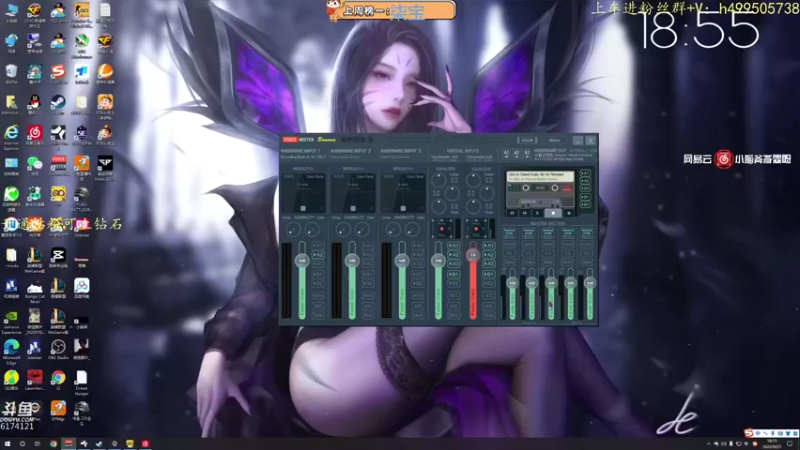Click Comp knob on Hardware Input 1
Screen dimensions: 800x450
click(x=293, y=230)
